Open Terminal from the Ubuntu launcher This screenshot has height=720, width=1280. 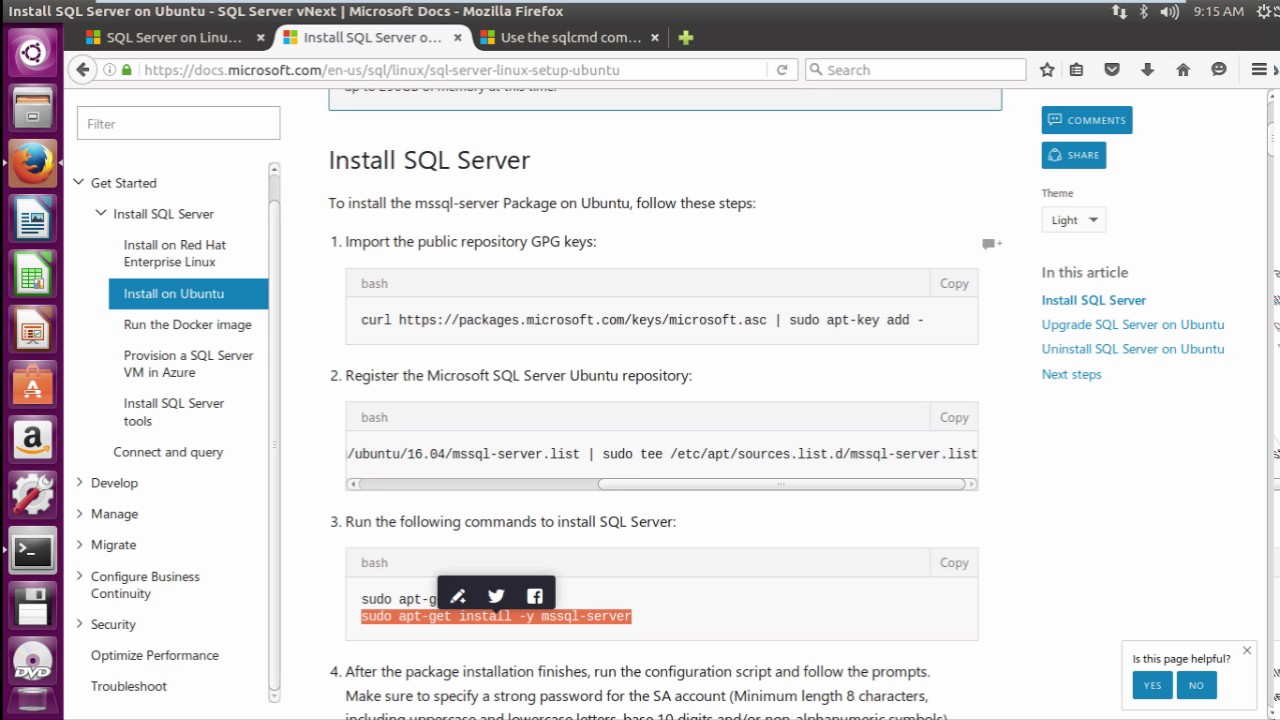32,550
